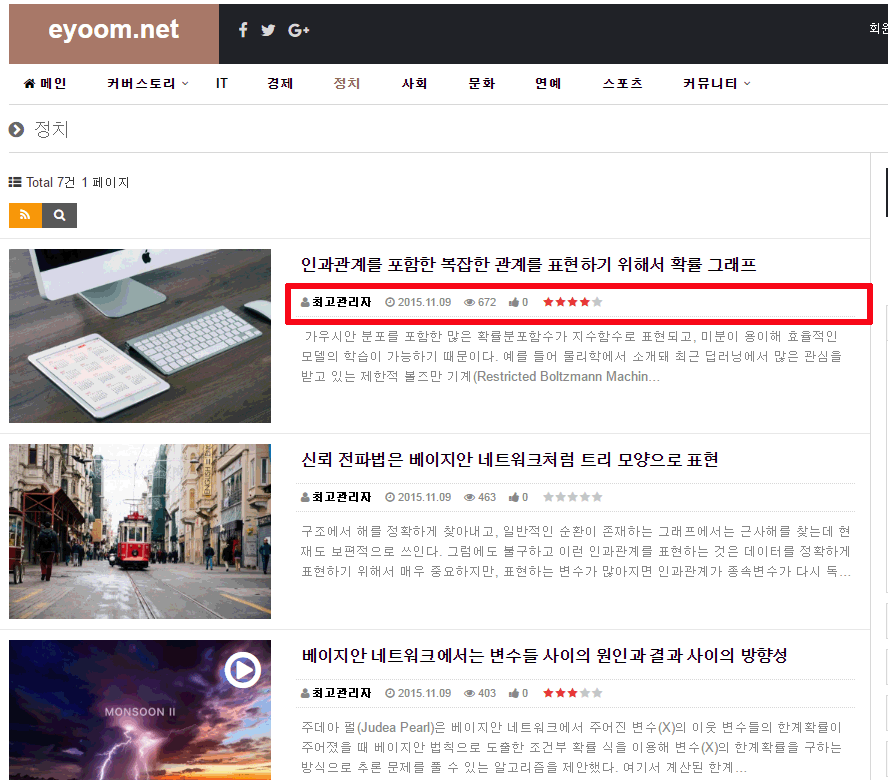
Task: Click the star rating on the 672-view article
Action: [573, 302]
